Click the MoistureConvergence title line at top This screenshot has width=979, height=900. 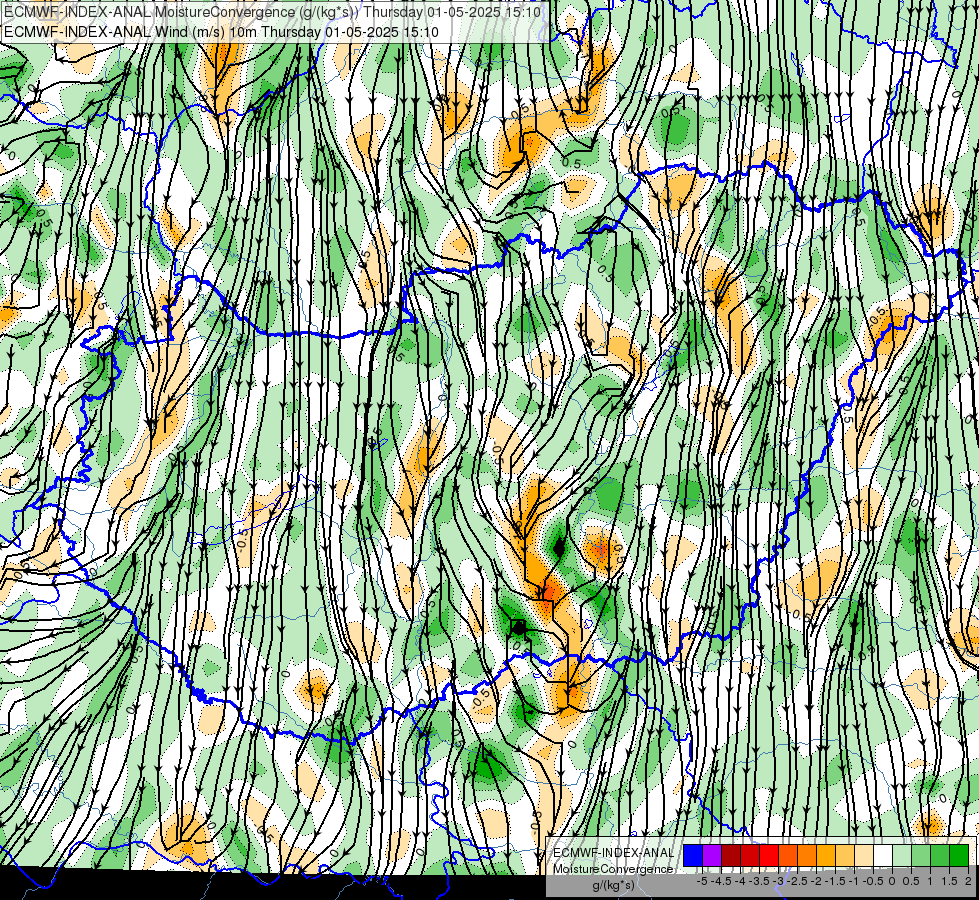pos(272,12)
